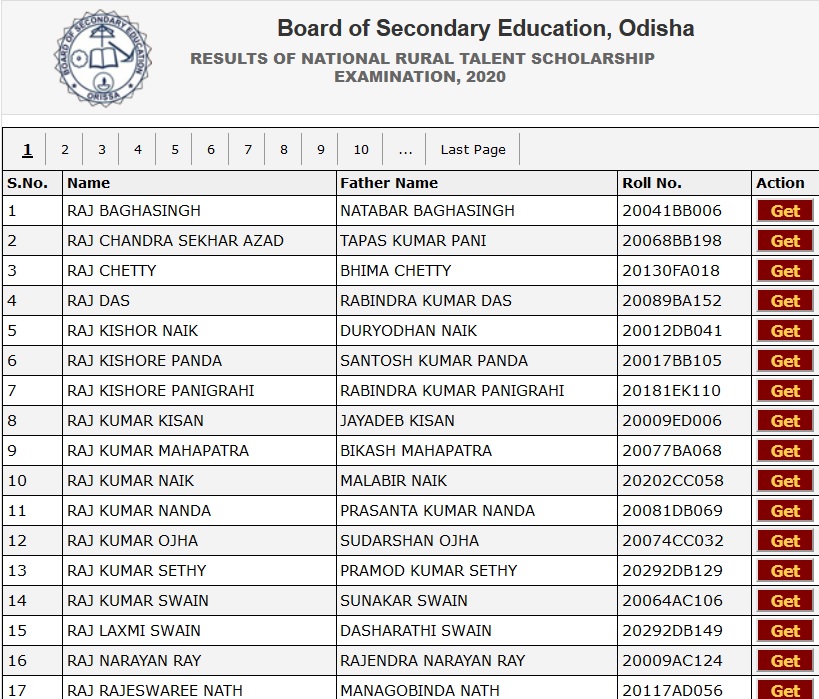Open results page 5
Viewport: 819px width, 699px height.
[x=174, y=149]
